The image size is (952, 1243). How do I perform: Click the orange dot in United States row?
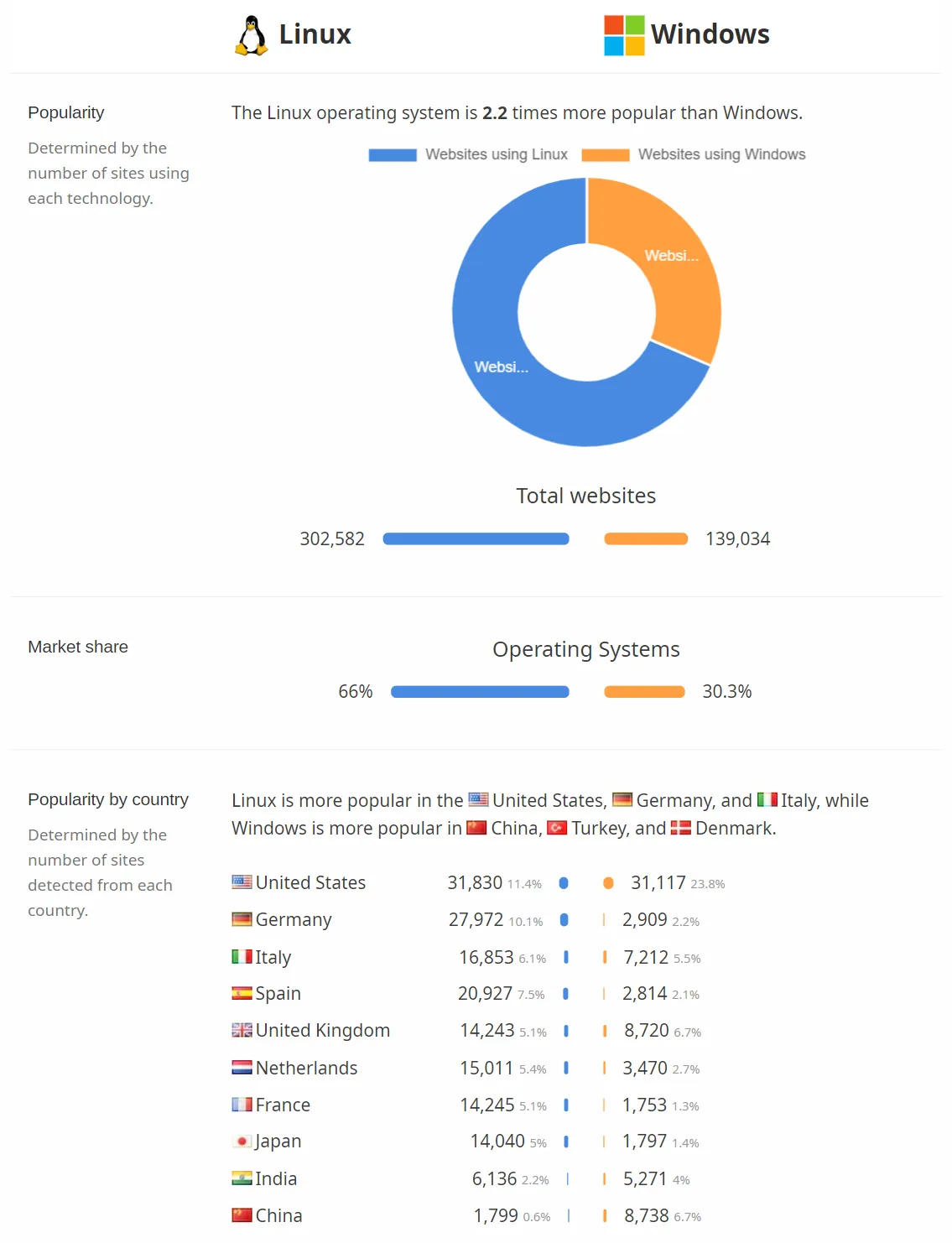[x=609, y=883]
